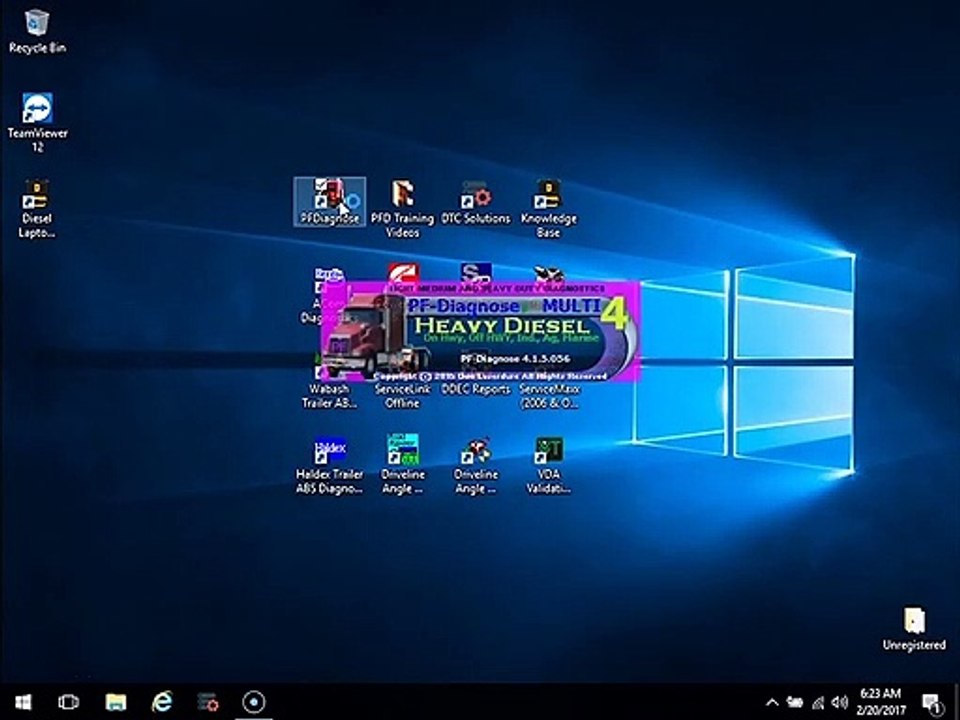Viewport: 960px width, 720px height.
Task: Open the ServiceMaxx shortcut
Action: coord(549,396)
